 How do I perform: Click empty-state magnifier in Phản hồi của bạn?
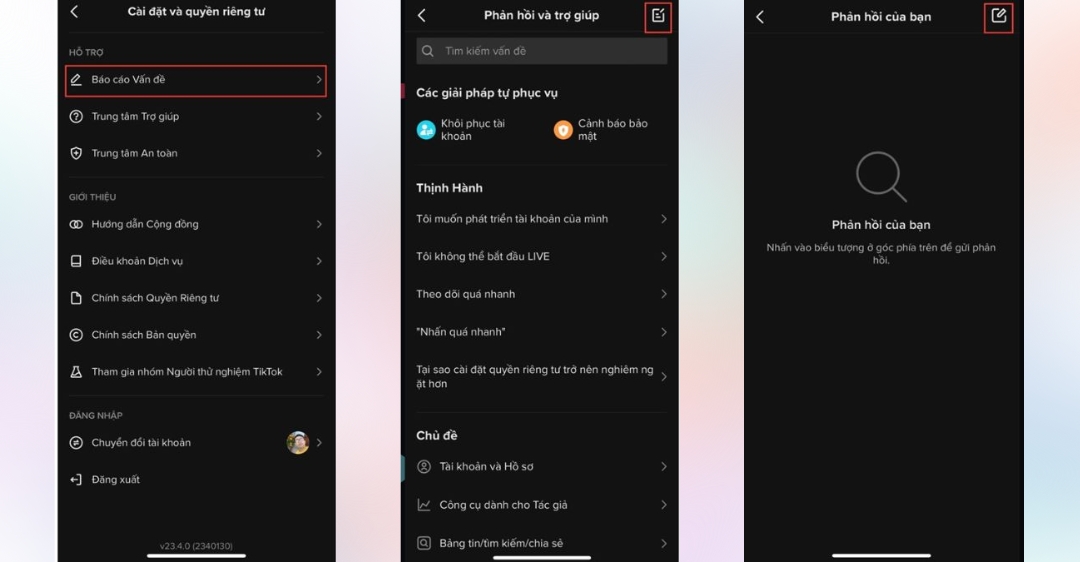click(881, 177)
